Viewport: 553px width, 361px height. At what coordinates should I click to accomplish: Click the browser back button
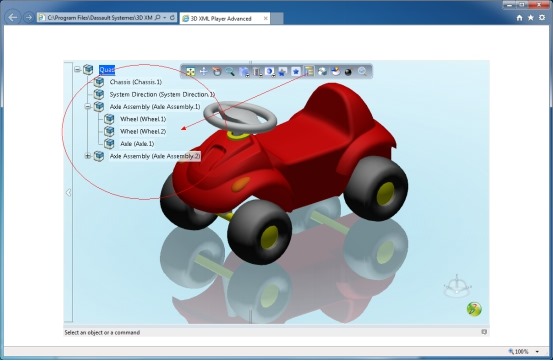(13, 17)
